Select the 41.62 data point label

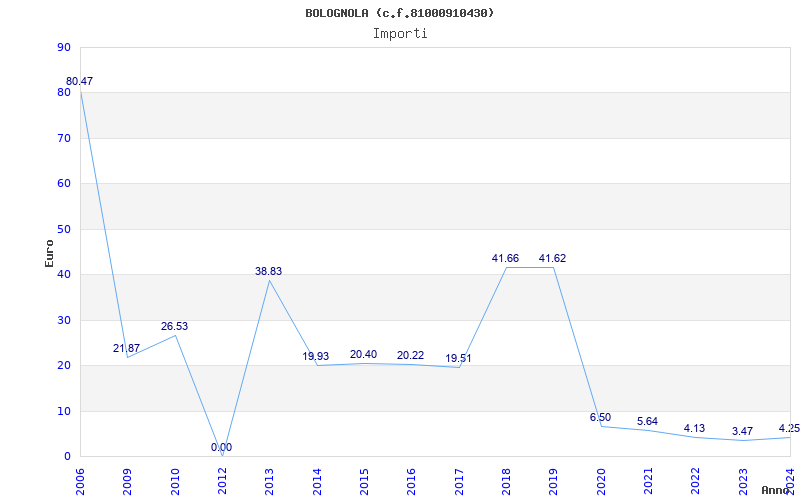(553, 259)
